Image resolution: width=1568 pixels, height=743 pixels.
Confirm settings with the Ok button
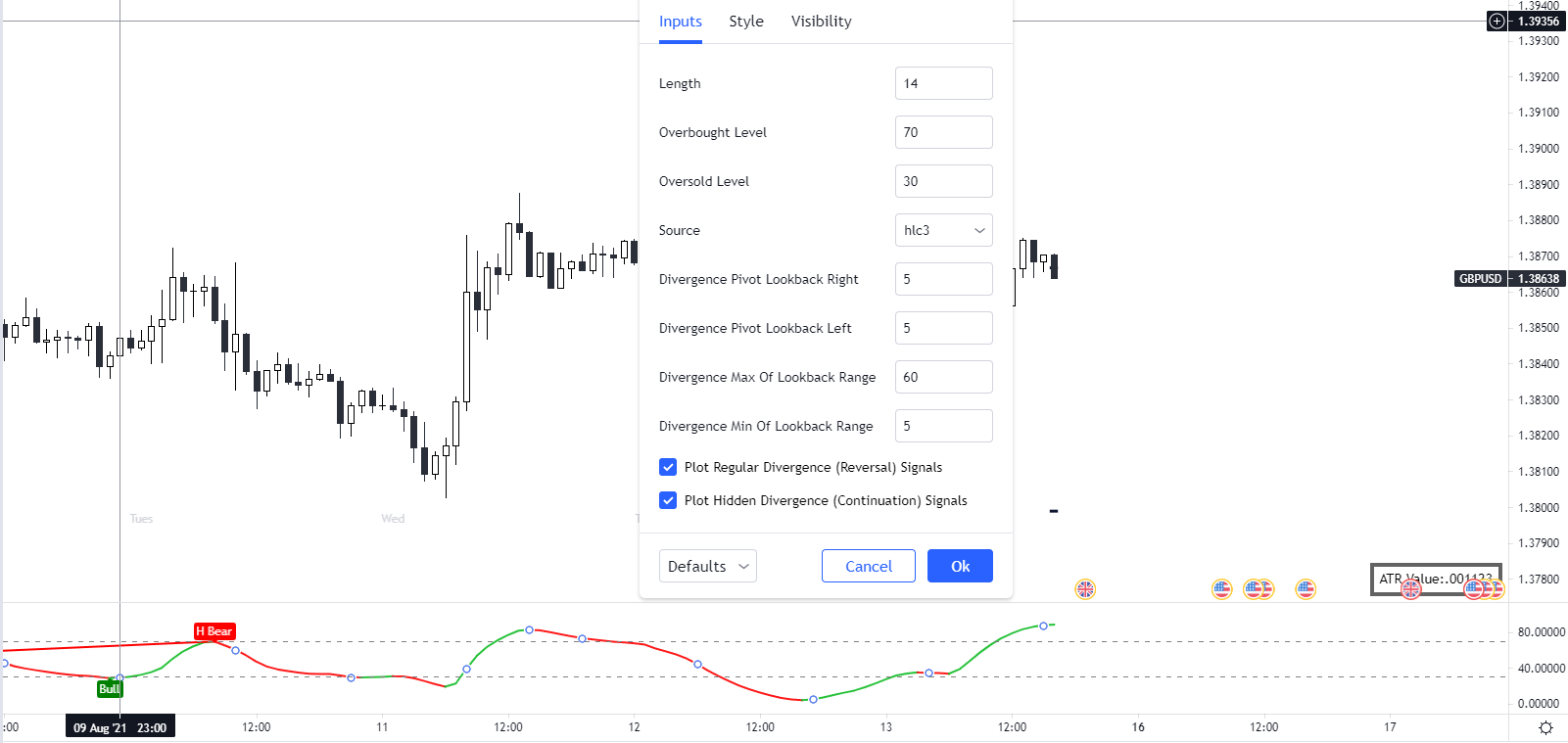[960, 566]
